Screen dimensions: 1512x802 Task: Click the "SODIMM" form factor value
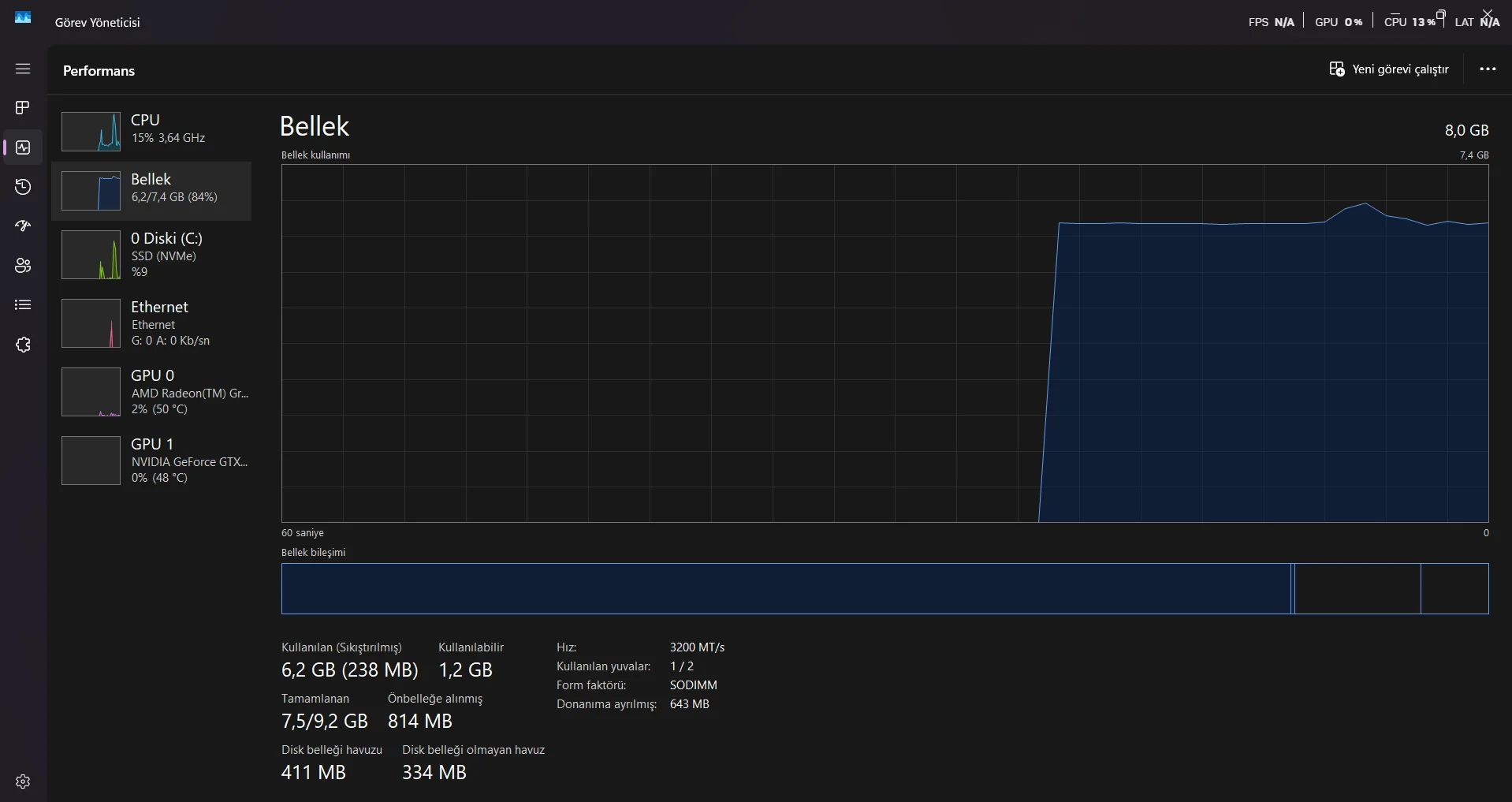pyautogui.click(x=694, y=685)
